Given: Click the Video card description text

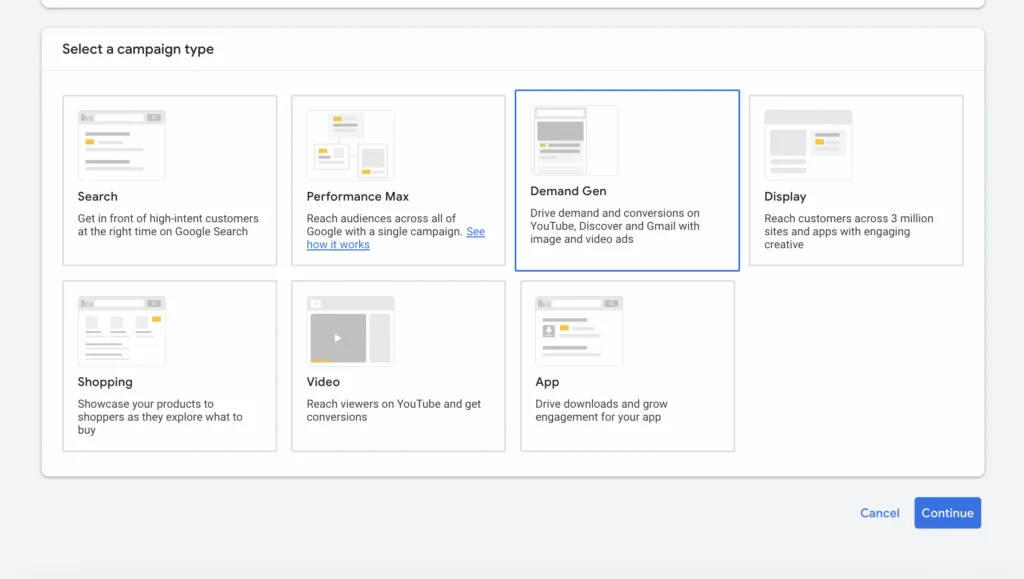Looking at the screenshot, I should click(x=394, y=410).
